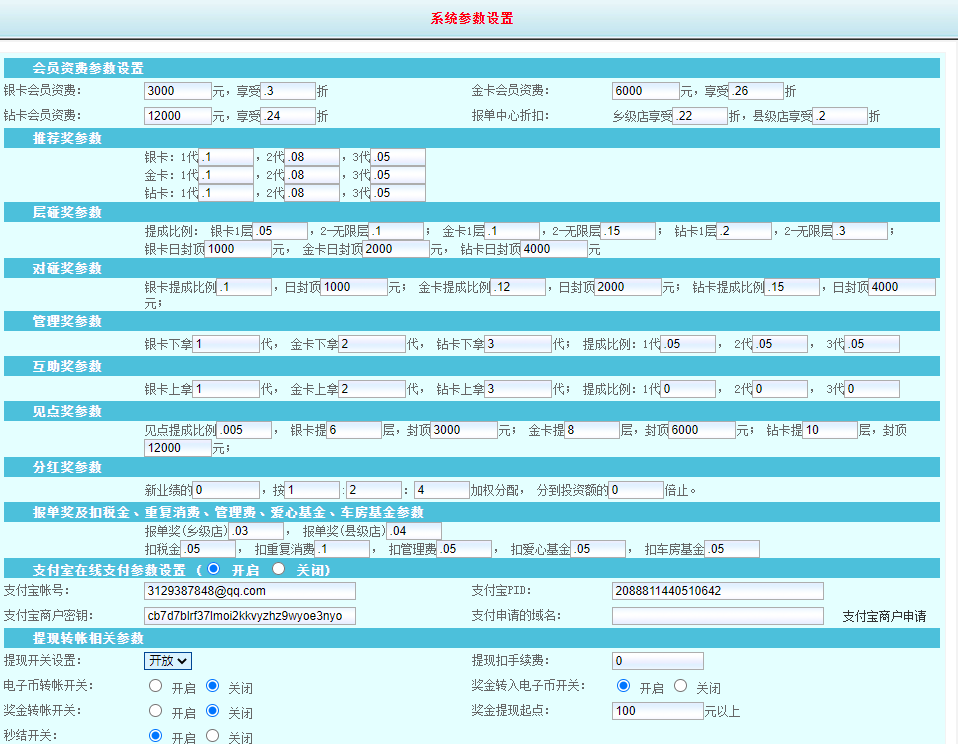Select 关闭 for 奖金转入电子币开关
Image resolution: width=958 pixels, height=744 pixels.
[681, 686]
